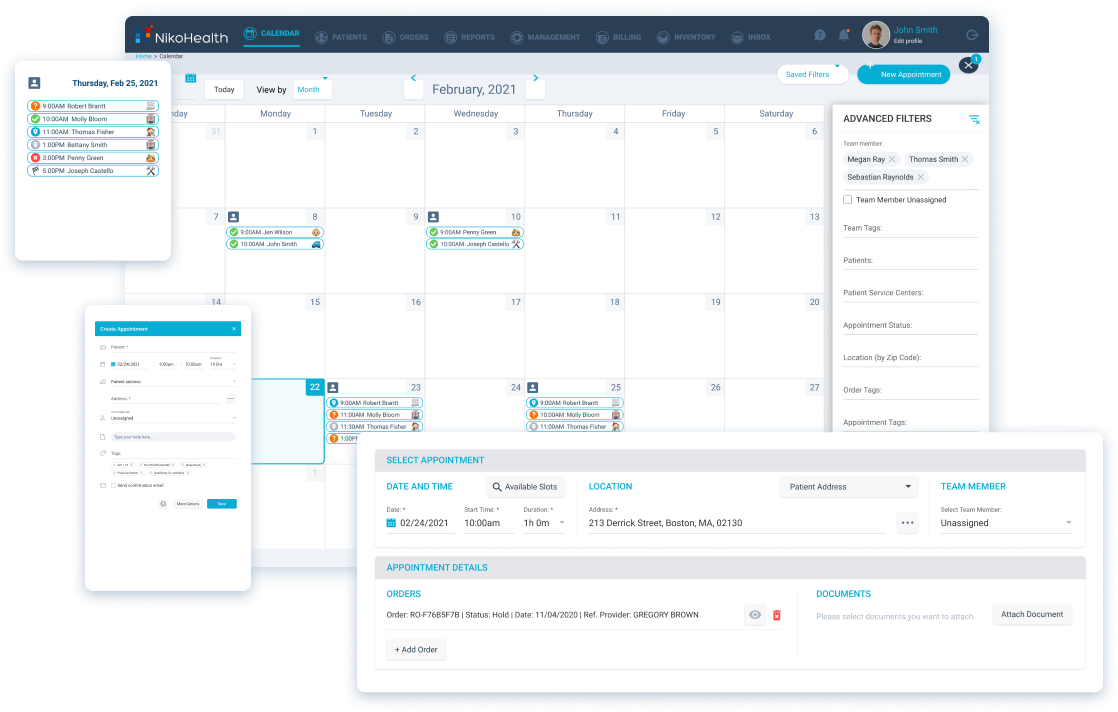Click the Available Slots button

pos(525,487)
